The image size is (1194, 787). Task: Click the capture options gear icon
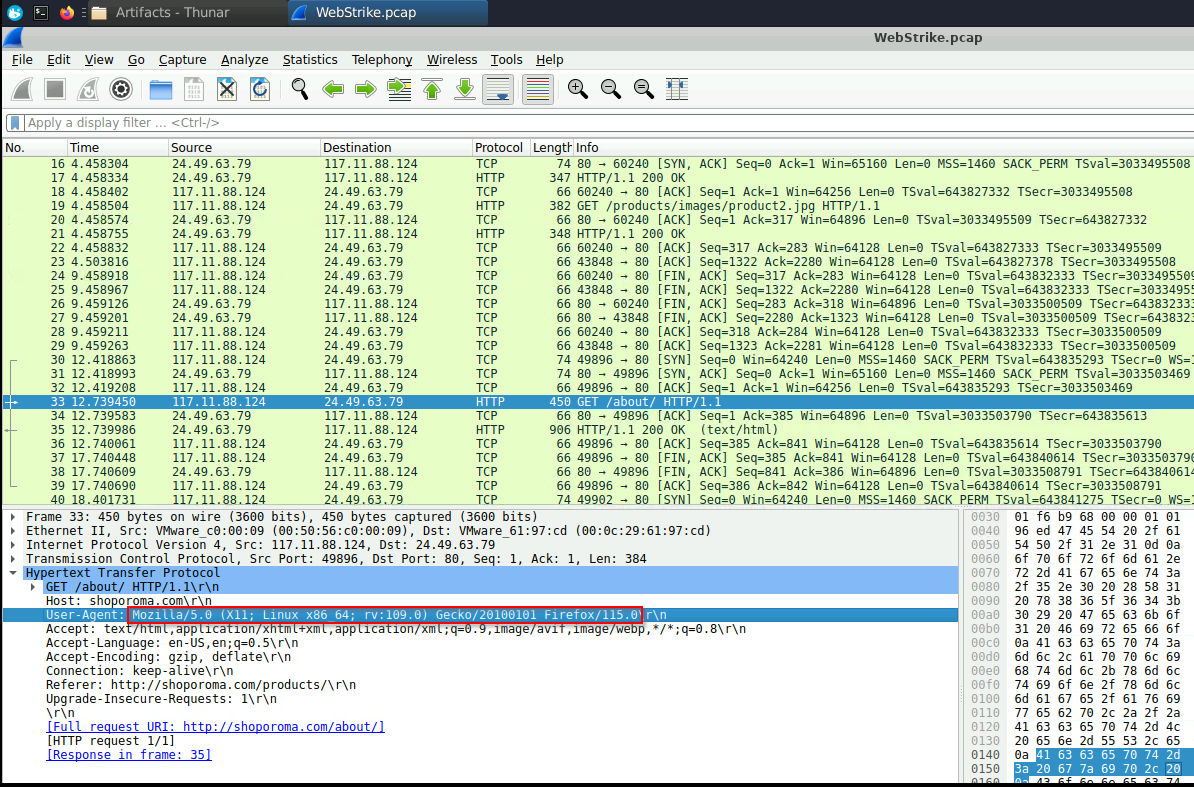121,89
